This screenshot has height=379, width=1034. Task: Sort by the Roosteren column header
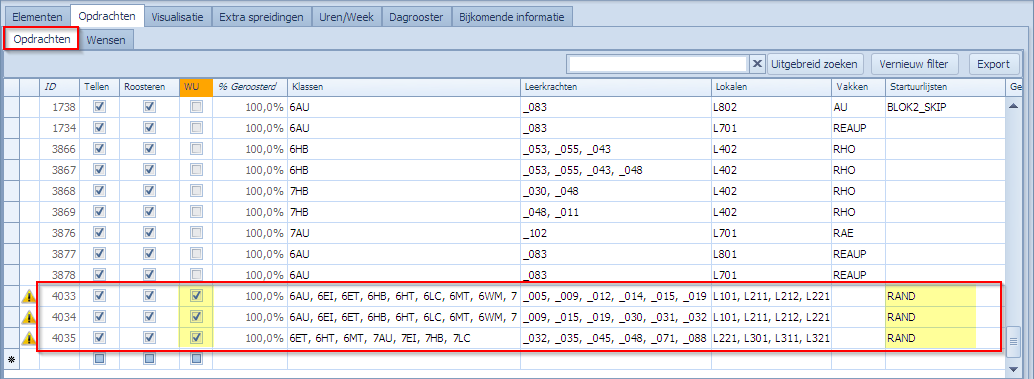149,86
